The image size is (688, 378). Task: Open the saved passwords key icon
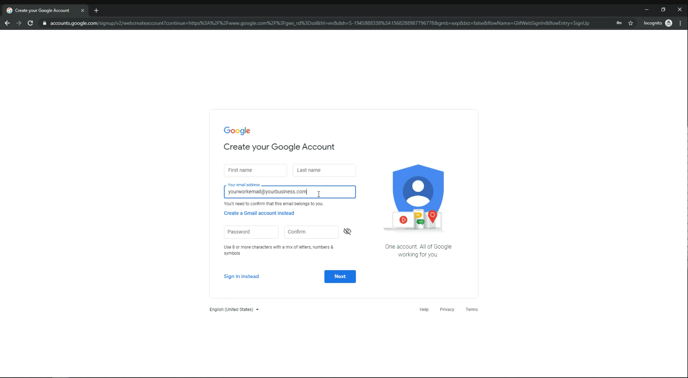click(x=619, y=23)
